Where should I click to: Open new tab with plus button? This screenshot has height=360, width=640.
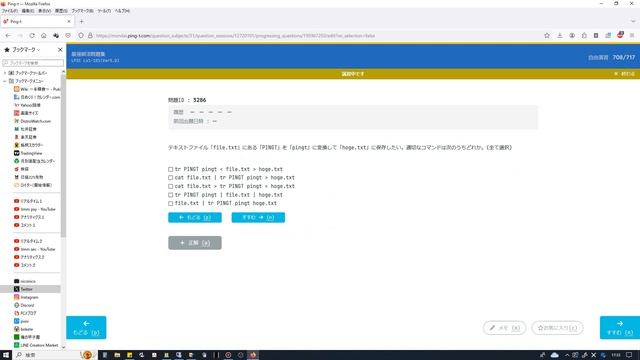(x=81, y=21)
